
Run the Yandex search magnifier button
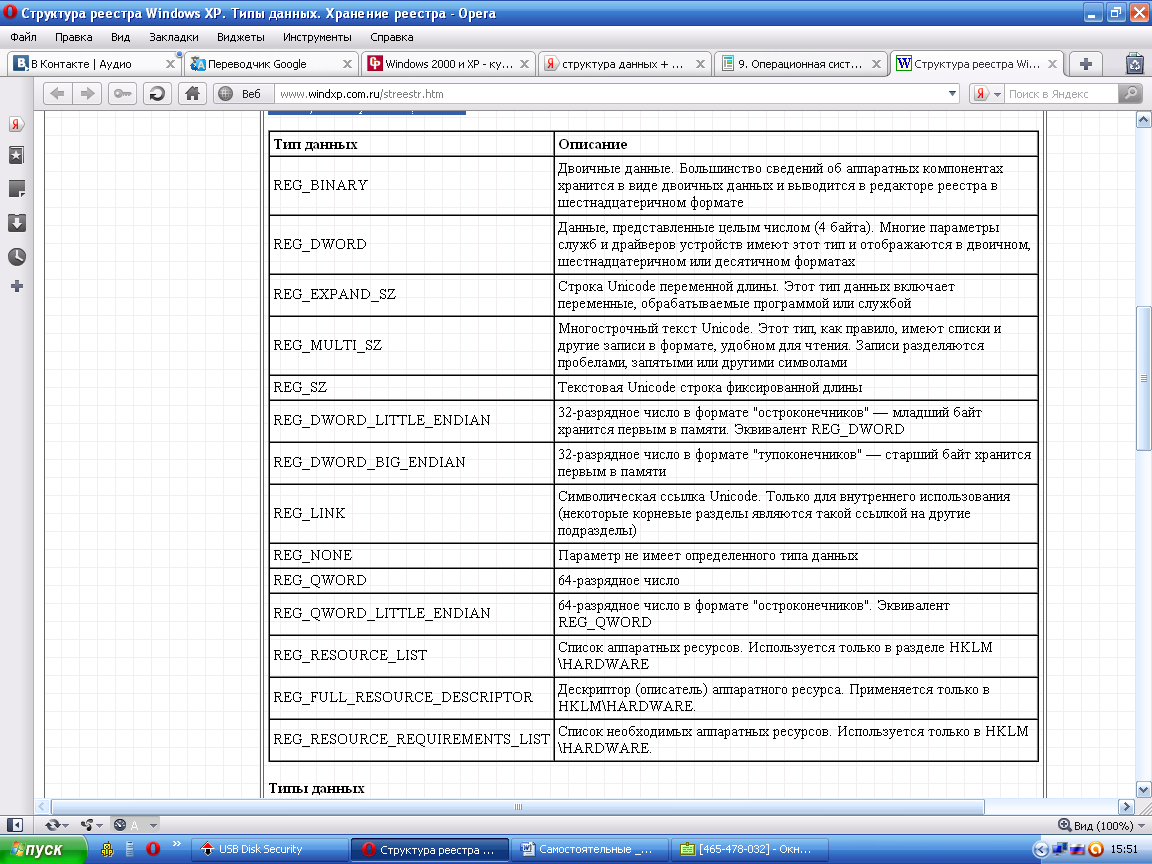coord(1130,93)
